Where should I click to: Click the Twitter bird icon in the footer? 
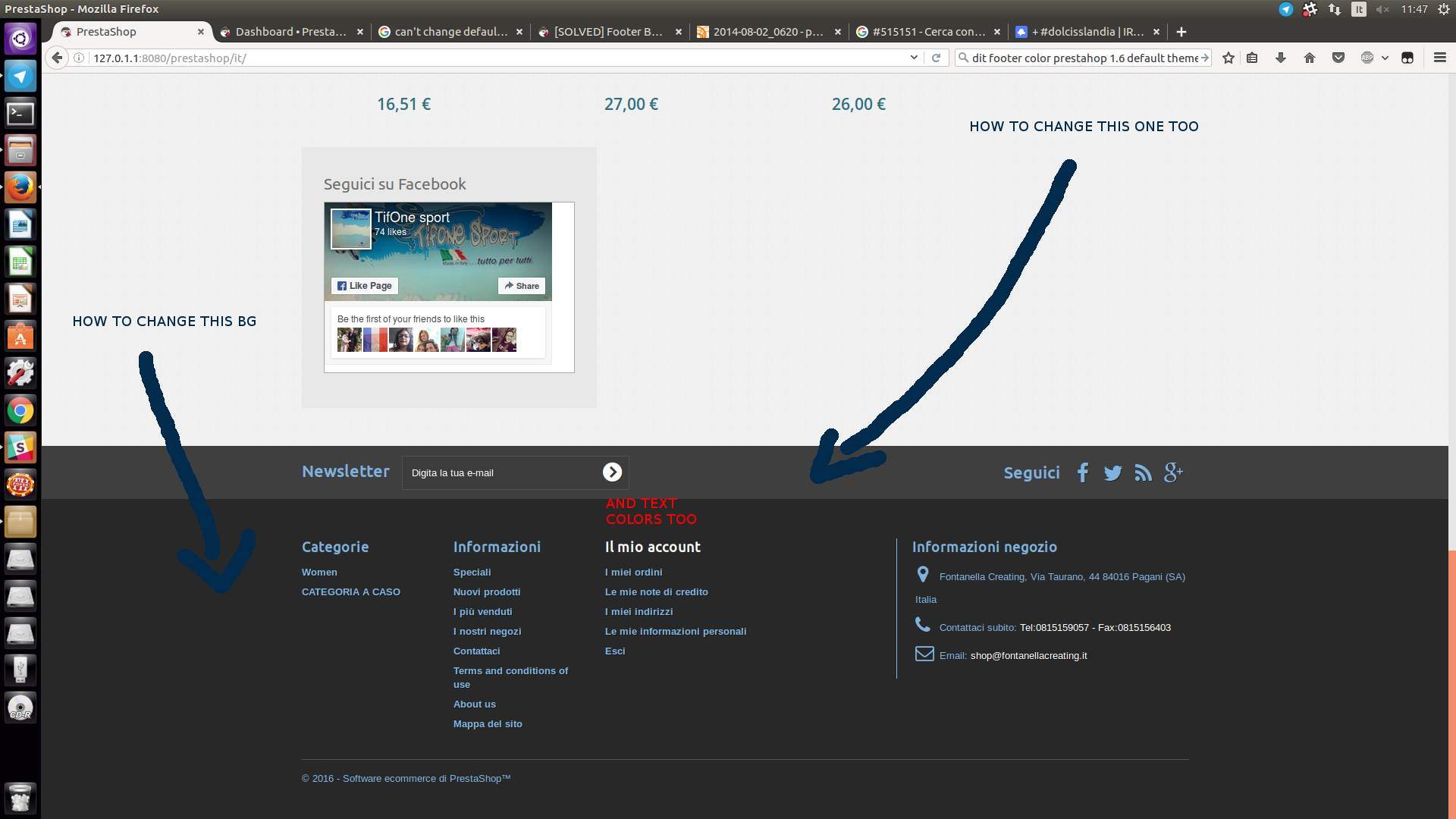click(x=1112, y=473)
